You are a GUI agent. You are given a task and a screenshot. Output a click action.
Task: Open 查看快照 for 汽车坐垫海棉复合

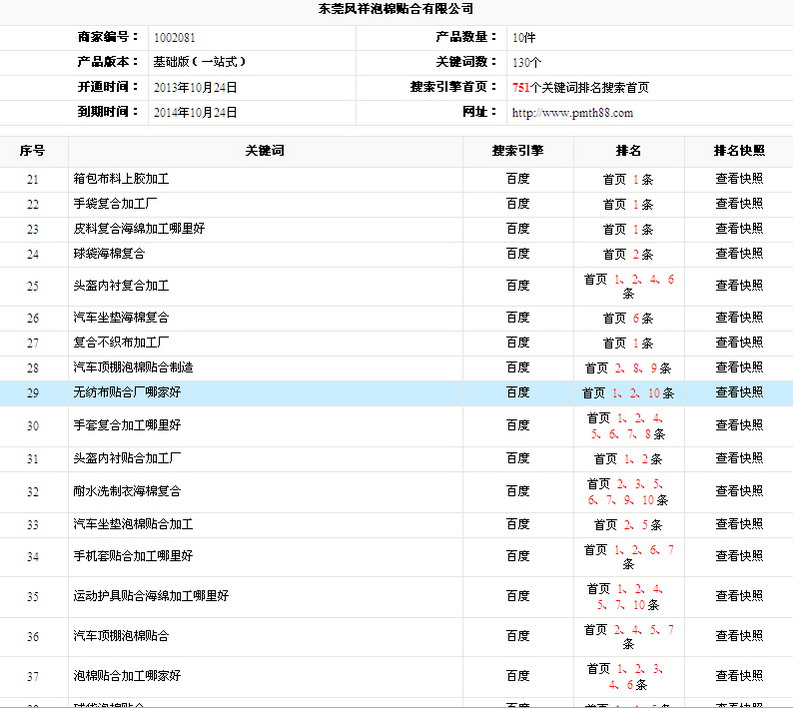click(739, 318)
